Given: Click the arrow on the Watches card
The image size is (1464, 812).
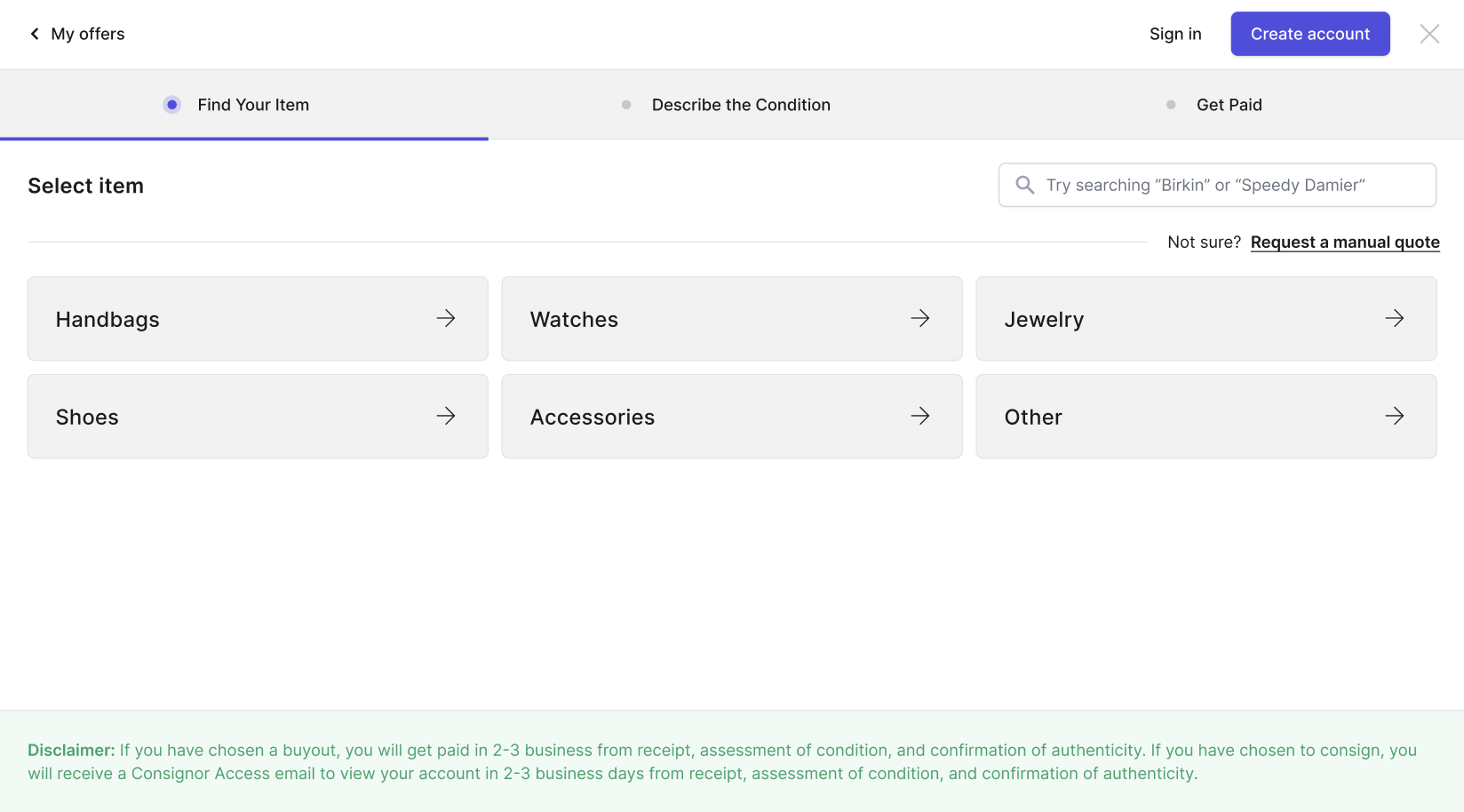Looking at the screenshot, I should coord(920,318).
